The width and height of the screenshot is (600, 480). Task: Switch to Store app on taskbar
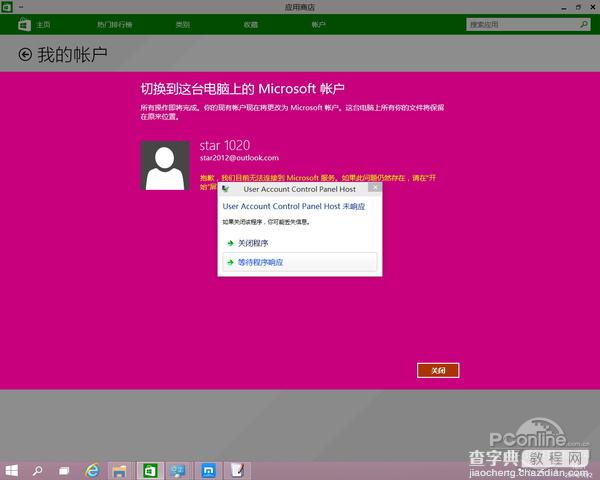(150, 471)
